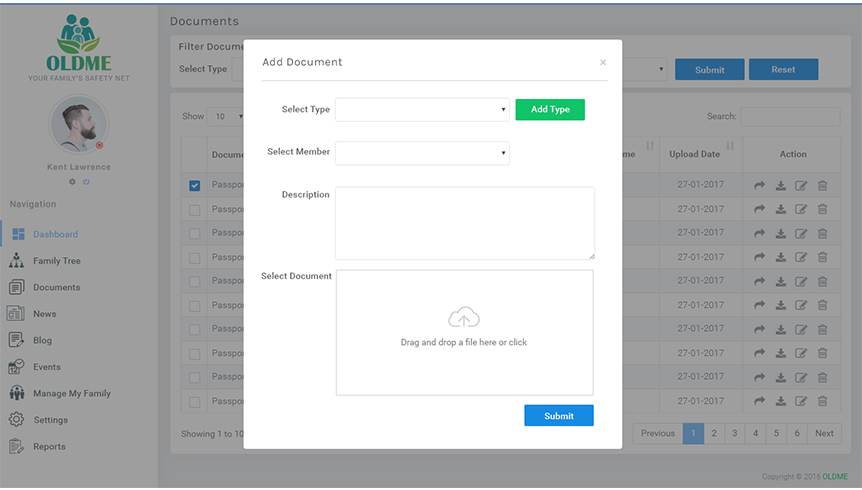Uncheck the checked first row checkbox

[x=195, y=185]
